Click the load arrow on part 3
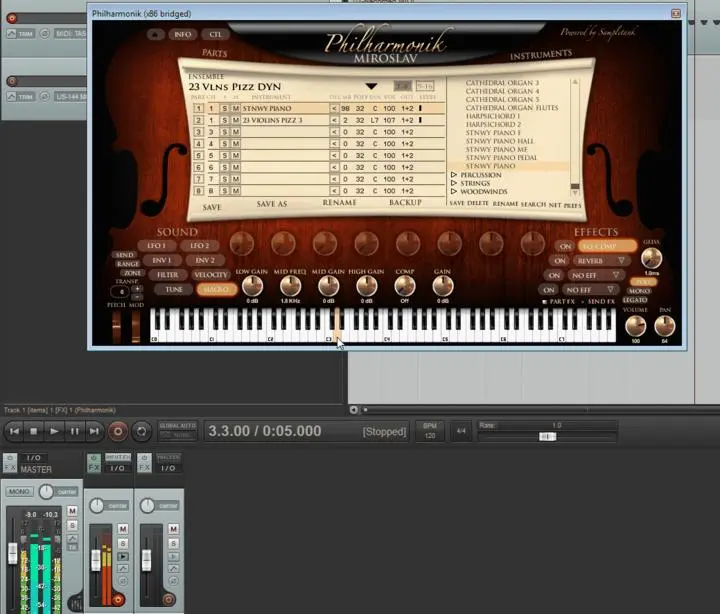 click(334, 132)
